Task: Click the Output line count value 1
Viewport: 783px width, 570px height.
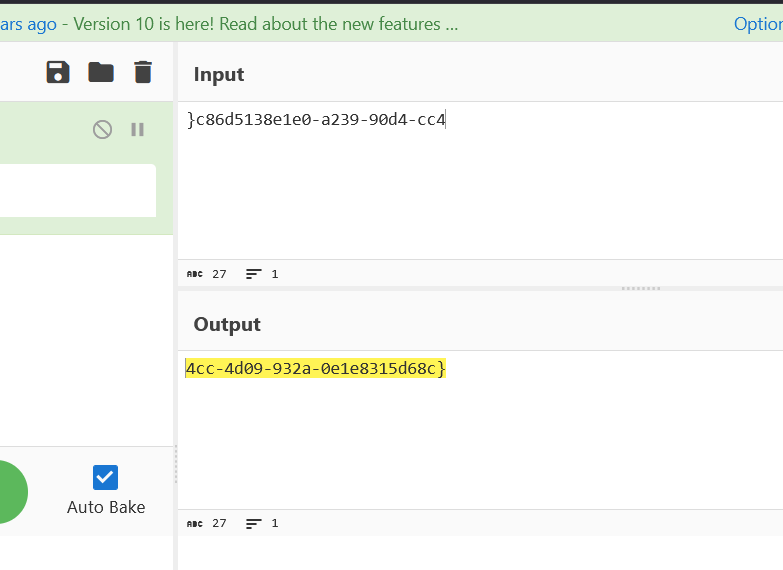Action: pos(275,523)
